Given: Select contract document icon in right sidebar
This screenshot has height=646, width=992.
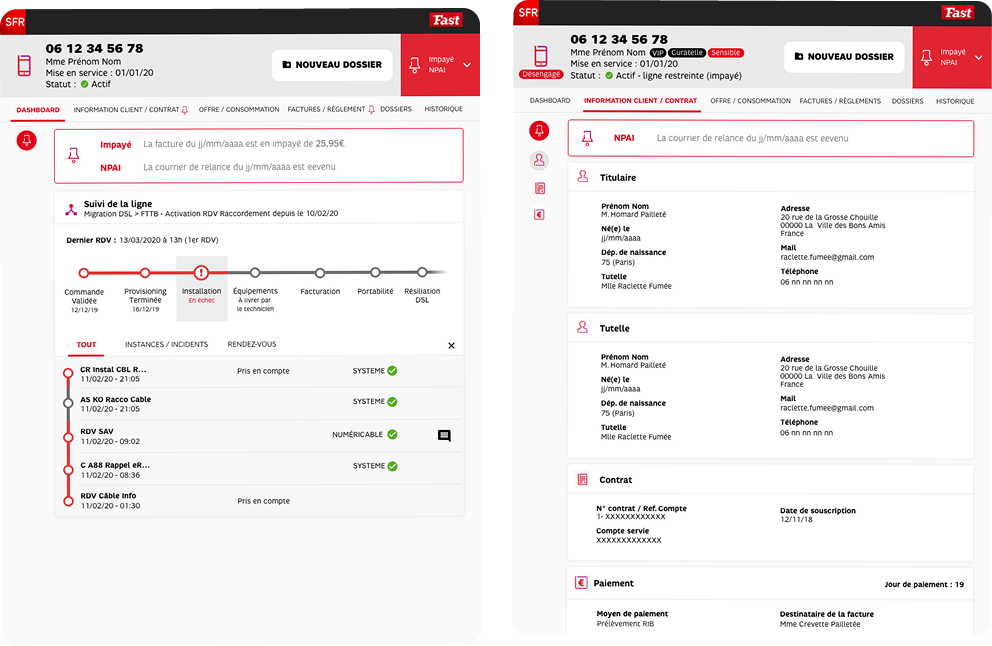Looking at the screenshot, I should point(539,188).
